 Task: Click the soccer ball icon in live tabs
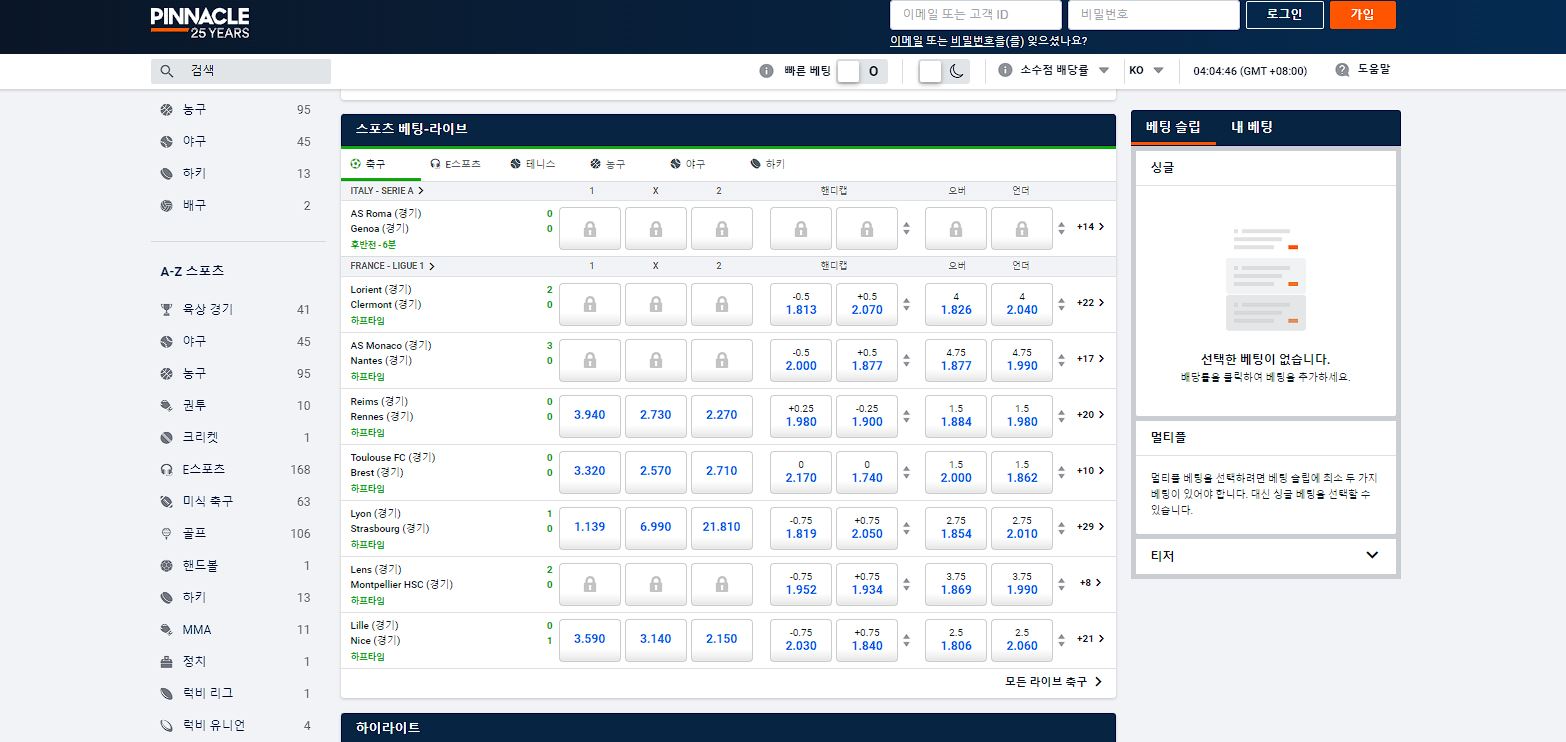click(356, 164)
